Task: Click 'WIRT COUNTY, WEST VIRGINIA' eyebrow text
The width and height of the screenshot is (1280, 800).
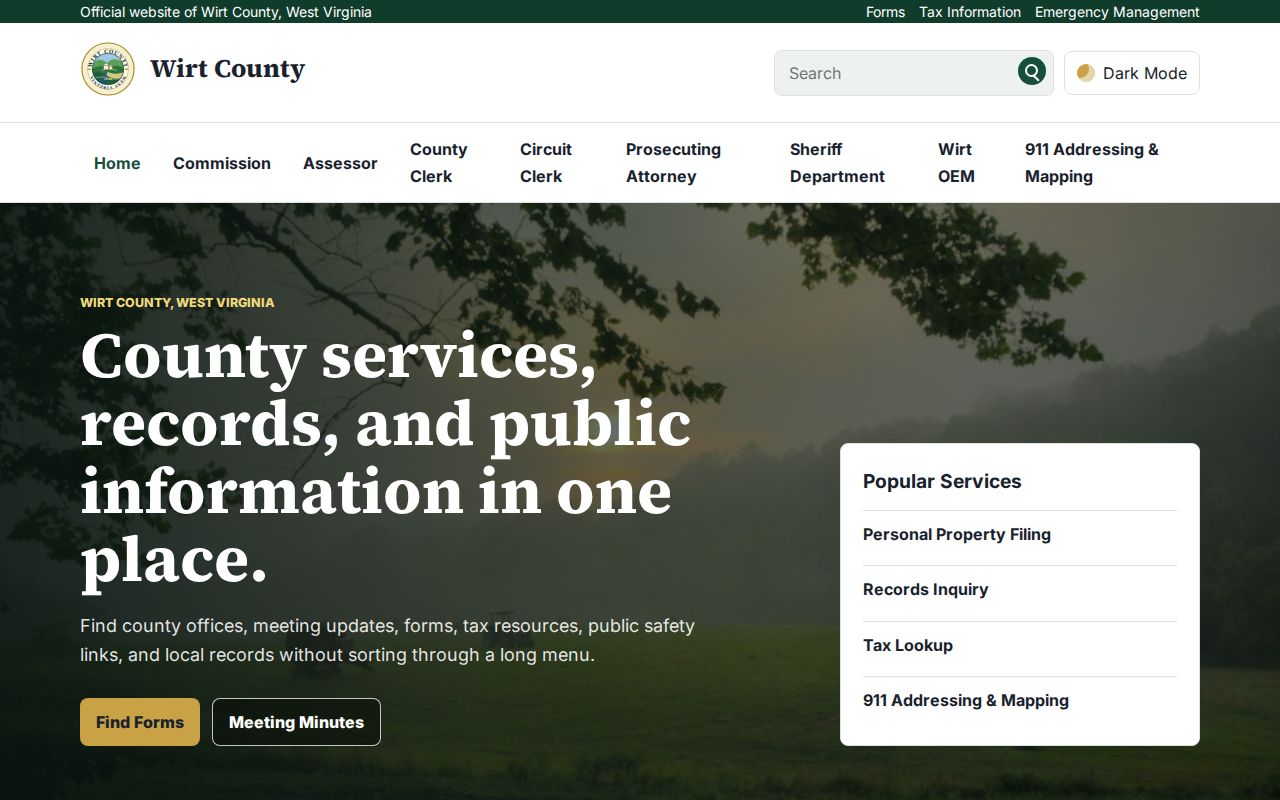Action: point(177,302)
